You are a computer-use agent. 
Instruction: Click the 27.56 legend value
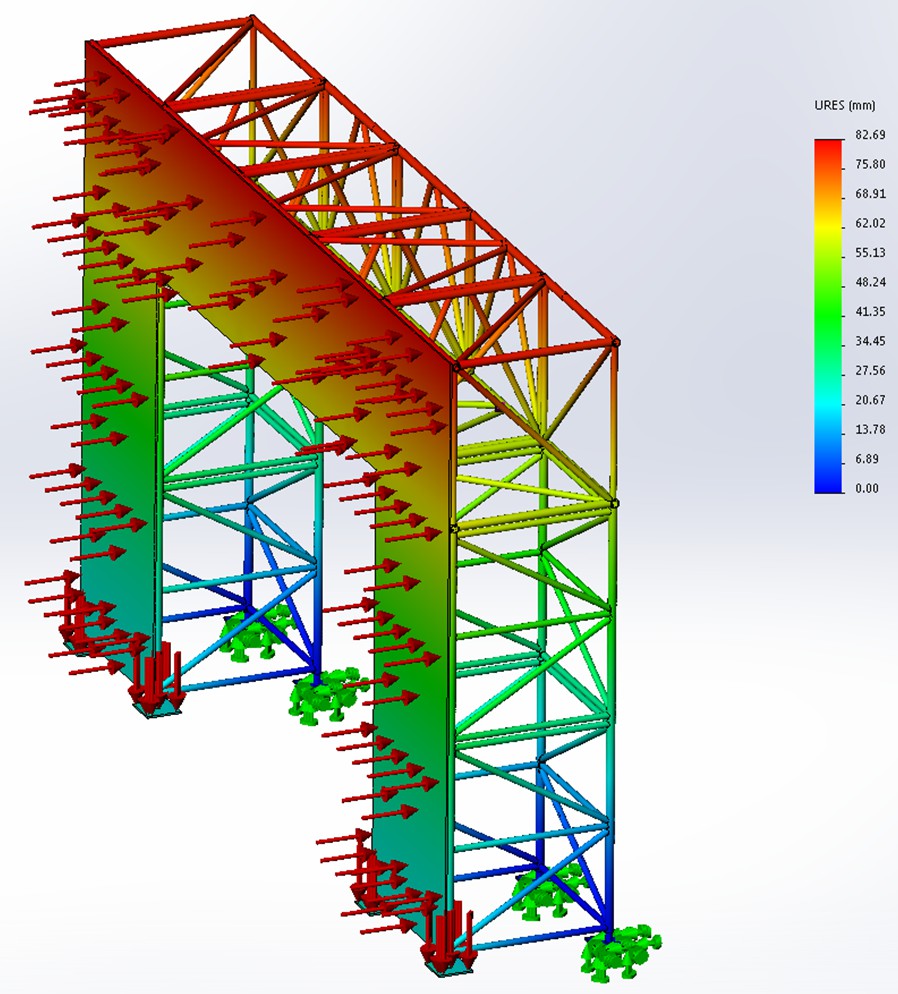point(869,370)
